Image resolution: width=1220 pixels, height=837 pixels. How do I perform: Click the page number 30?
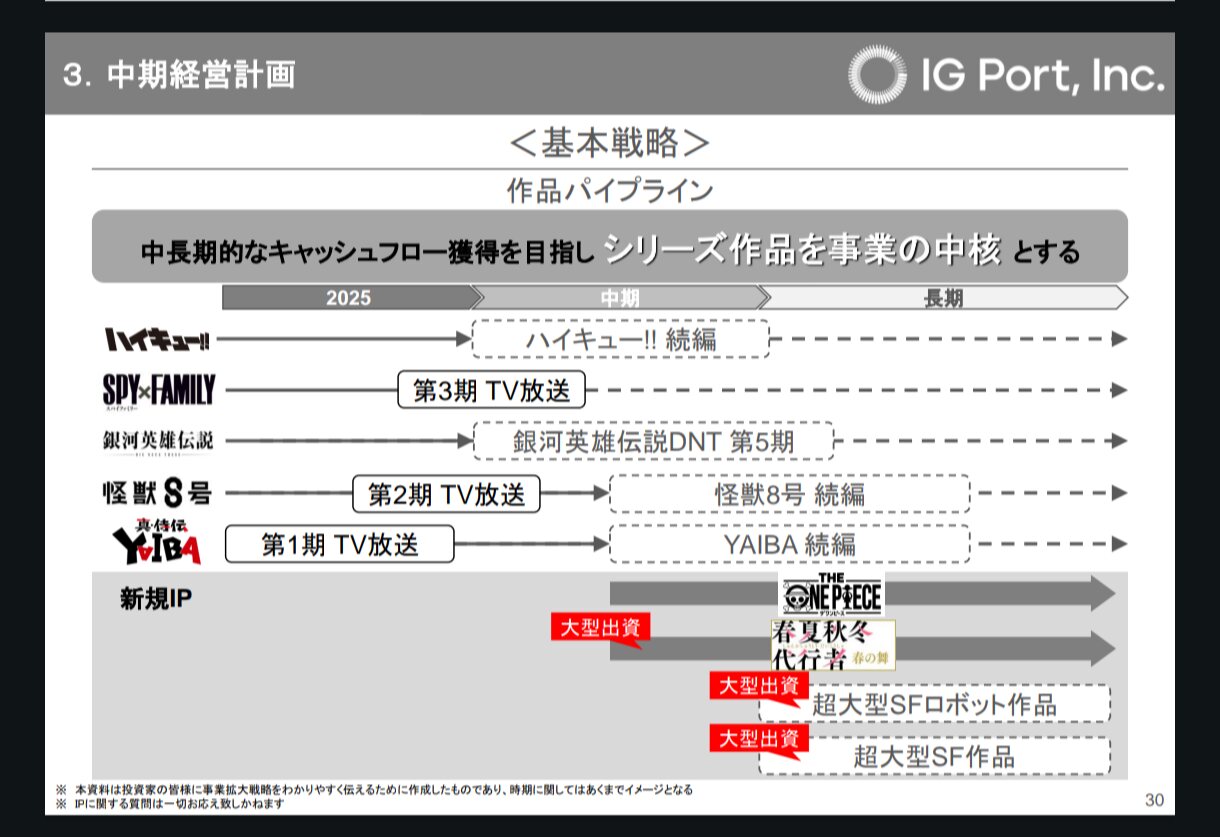[x=1154, y=800]
